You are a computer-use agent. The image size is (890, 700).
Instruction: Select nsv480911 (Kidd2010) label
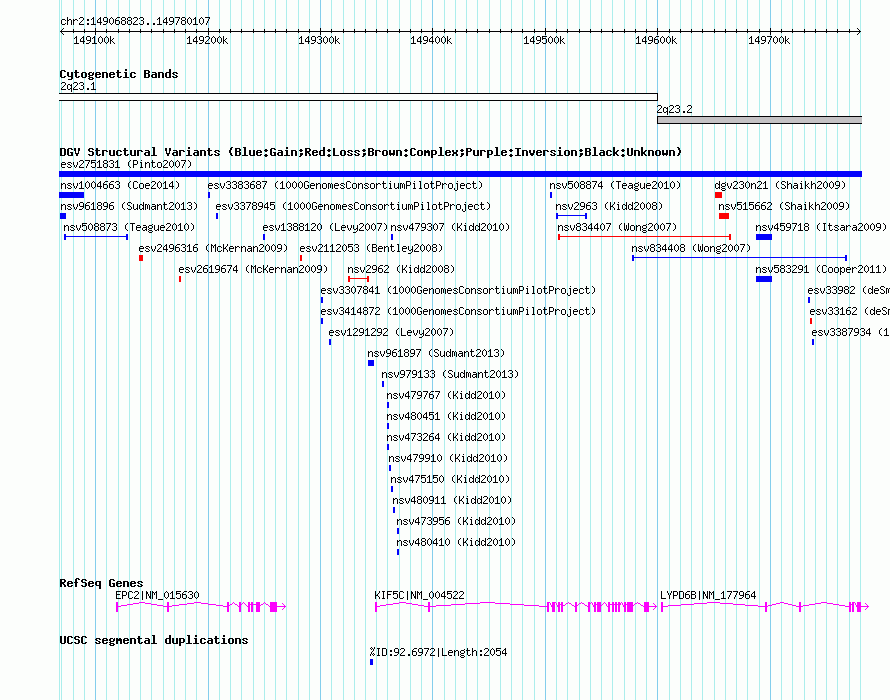(x=452, y=500)
